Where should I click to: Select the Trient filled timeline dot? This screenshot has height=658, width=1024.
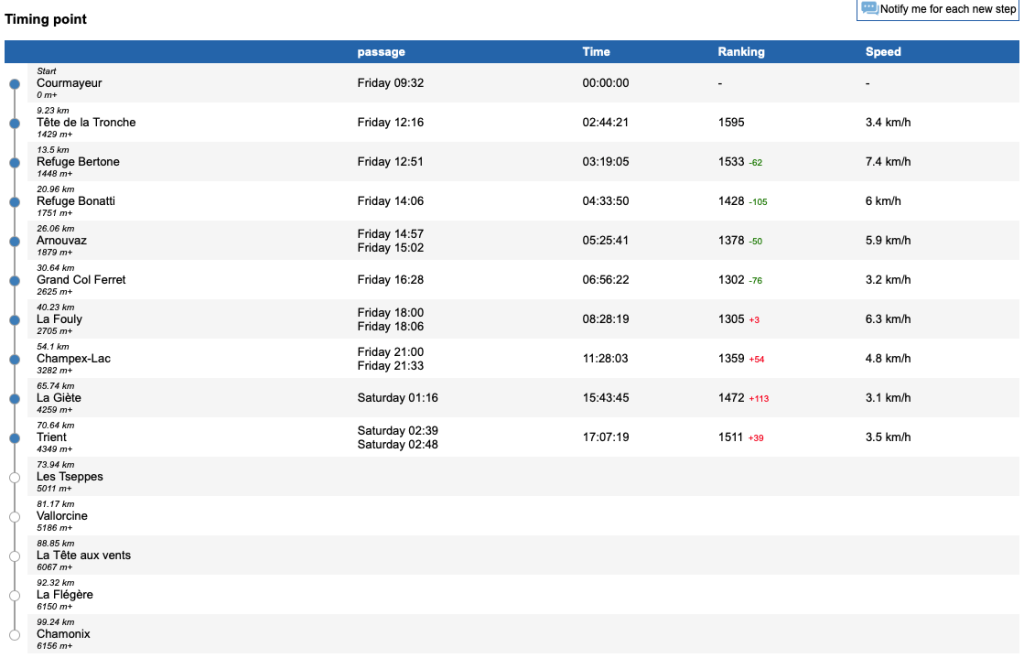(x=14, y=438)
